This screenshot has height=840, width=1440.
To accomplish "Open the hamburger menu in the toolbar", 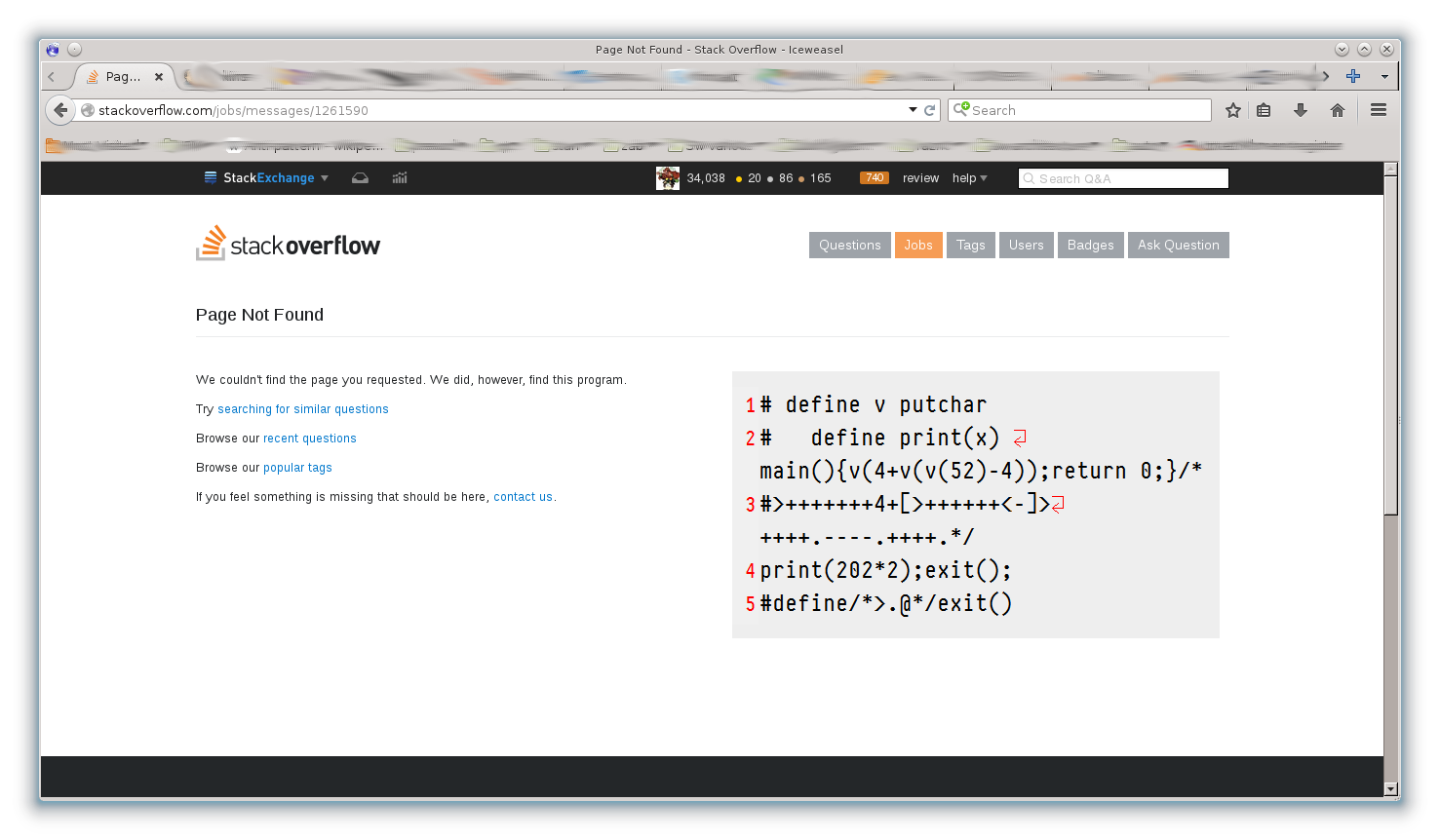I will pyautogui.click(x=1379, y=110).
